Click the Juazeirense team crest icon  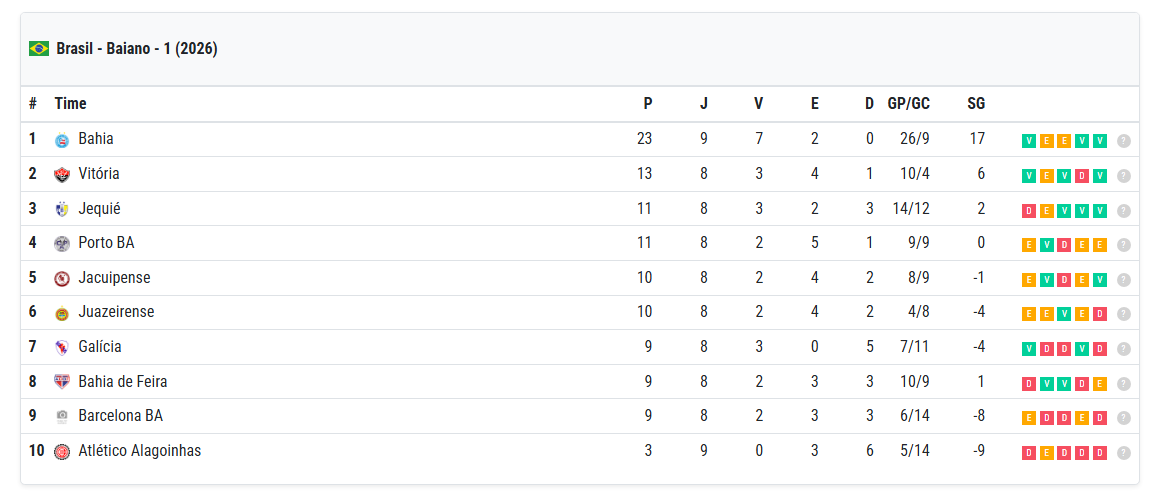click(62, 313)
